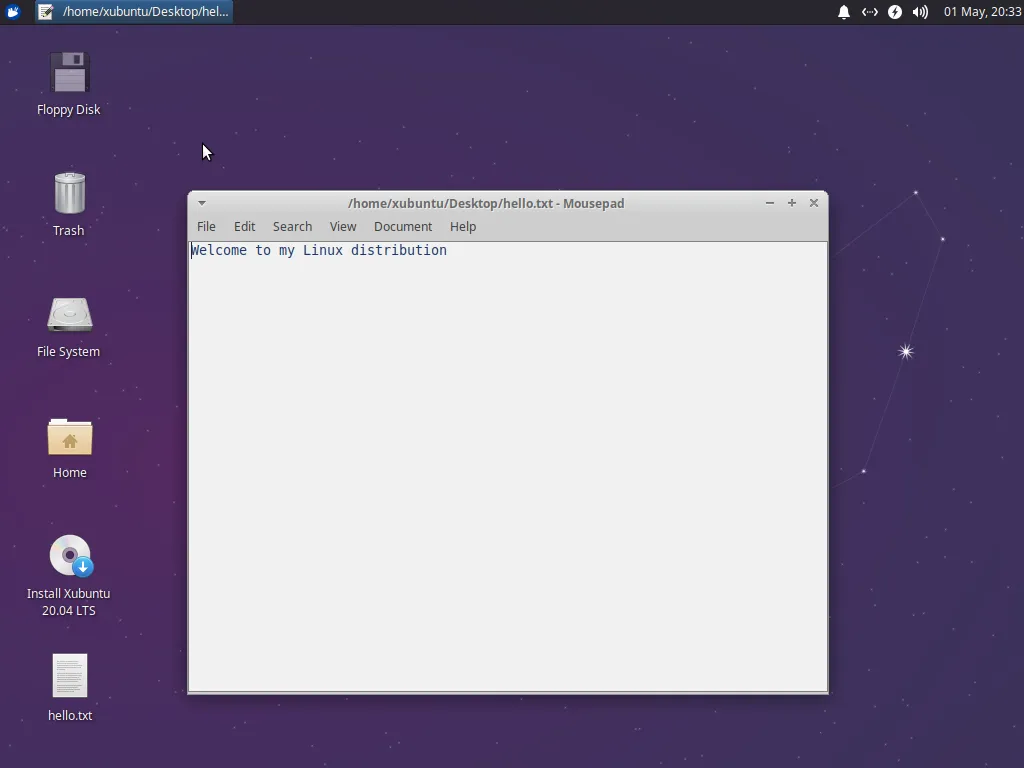The image size is (1024, 768).
Task: Click the word 'Linux' in the text
Action: [323, 250]
